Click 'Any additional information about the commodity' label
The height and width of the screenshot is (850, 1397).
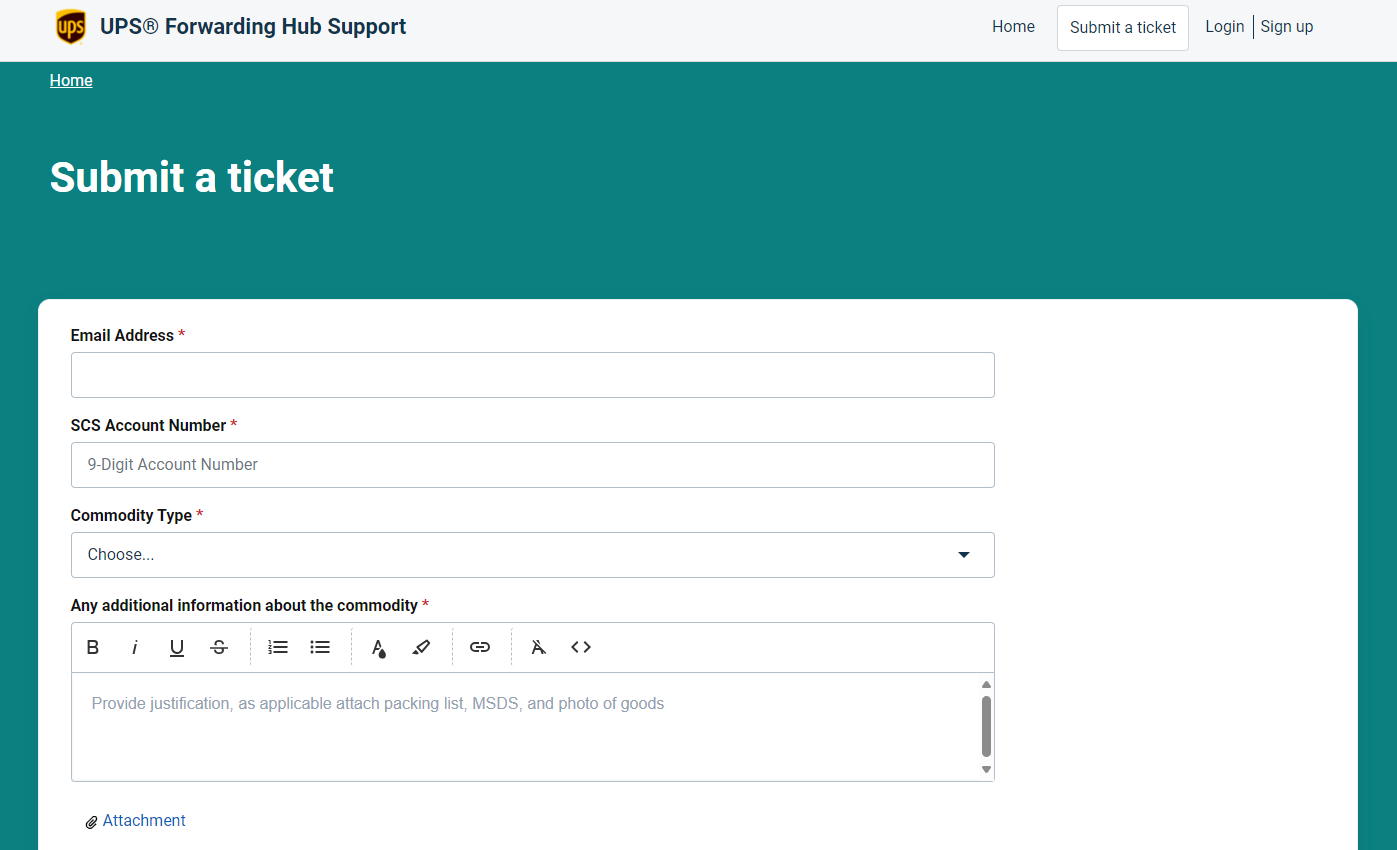tap(244, 605)
